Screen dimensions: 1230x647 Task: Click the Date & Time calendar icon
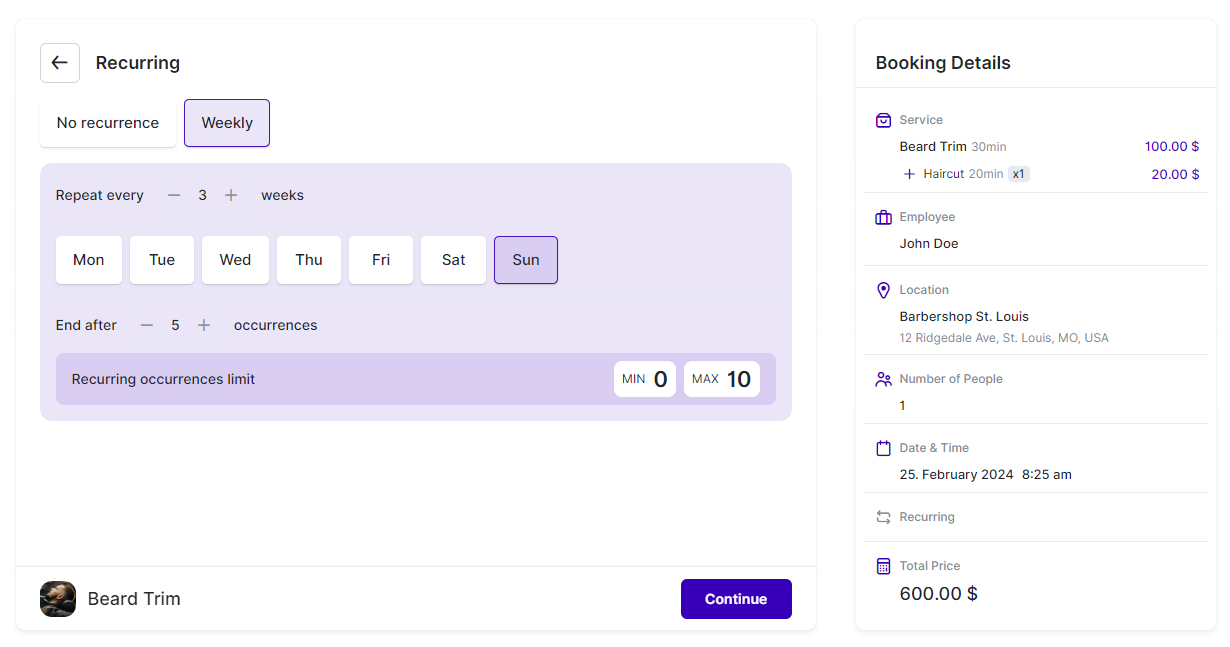click(883, 448)
